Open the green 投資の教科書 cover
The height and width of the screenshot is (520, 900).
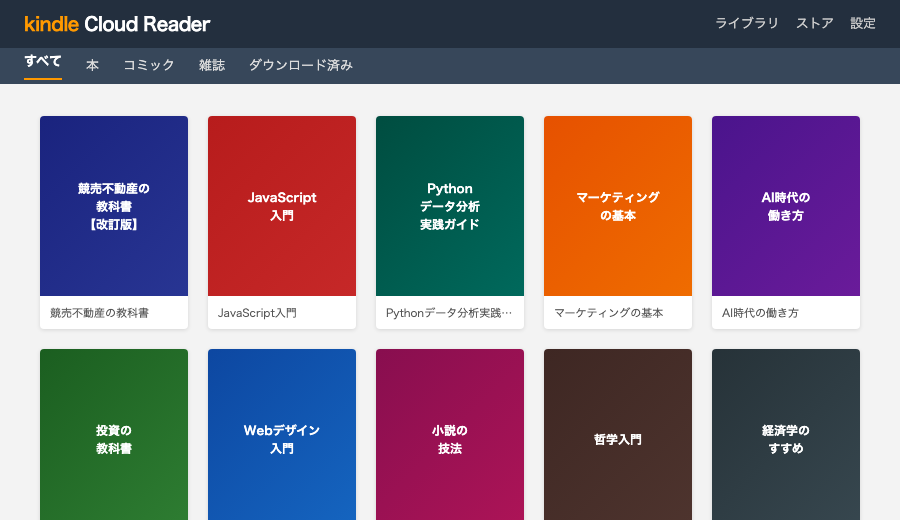(114, 435)
